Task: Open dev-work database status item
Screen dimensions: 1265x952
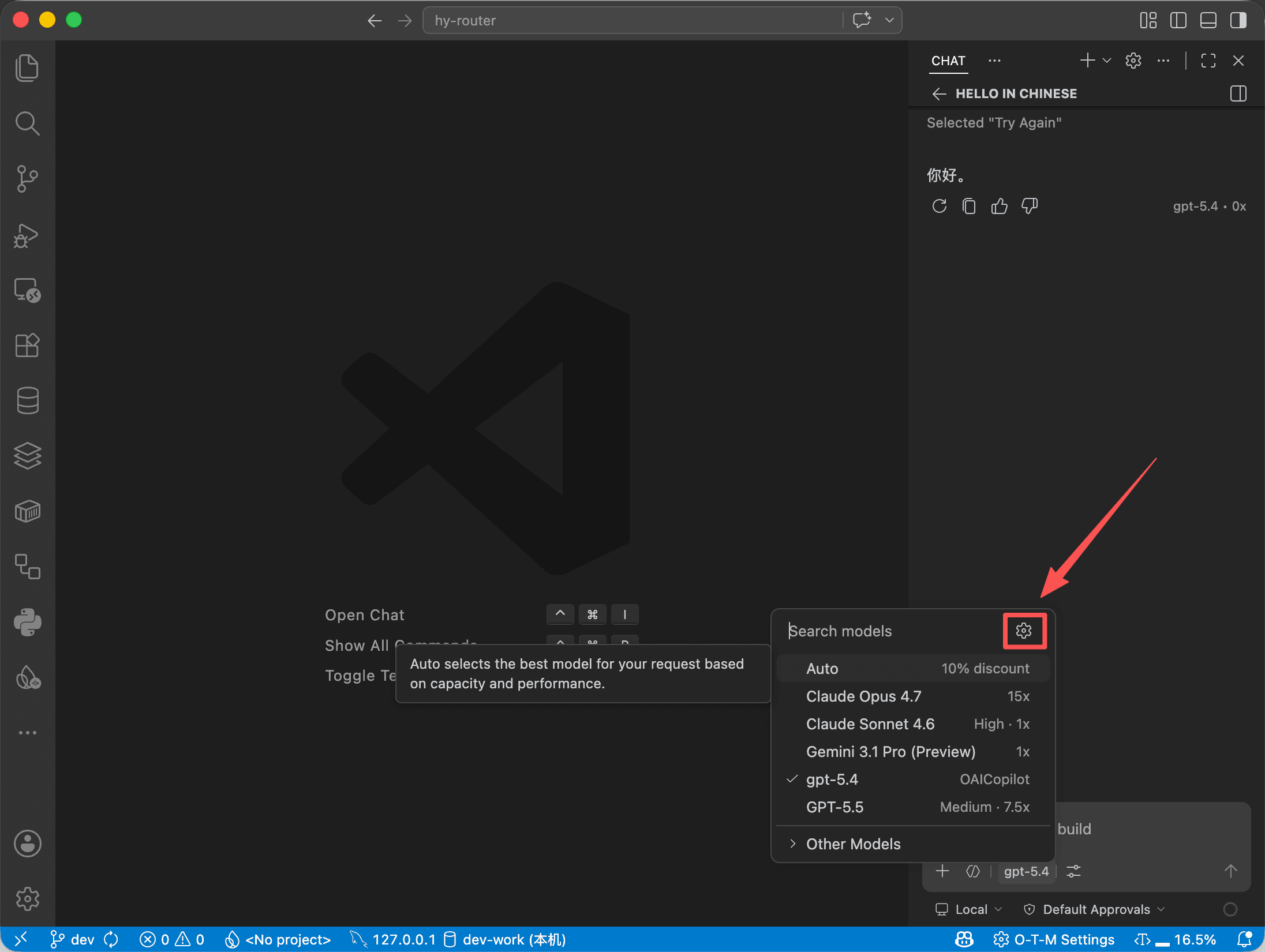Action: tap(505, 940)
